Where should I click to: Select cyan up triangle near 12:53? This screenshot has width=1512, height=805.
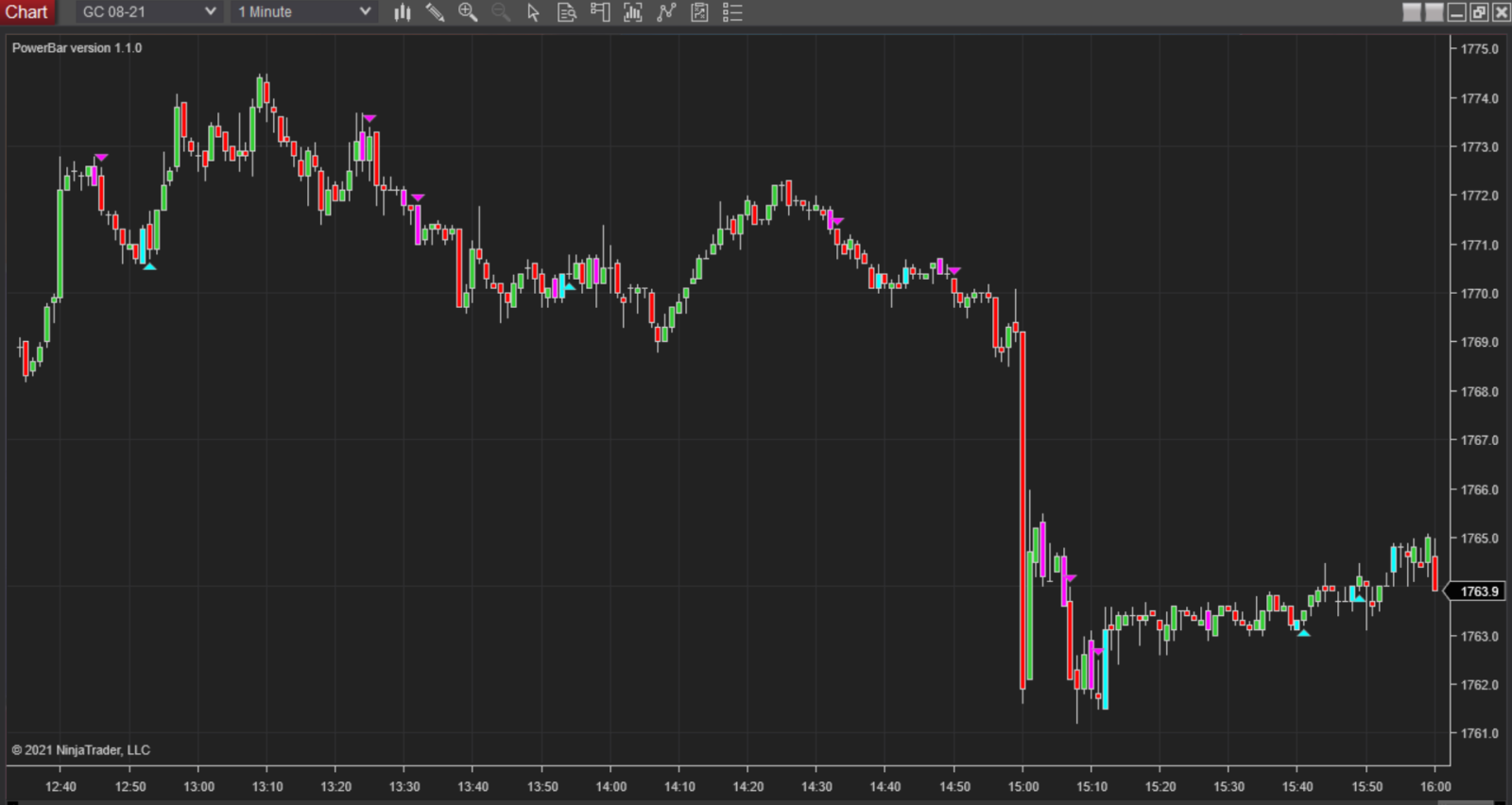[149, 266]
